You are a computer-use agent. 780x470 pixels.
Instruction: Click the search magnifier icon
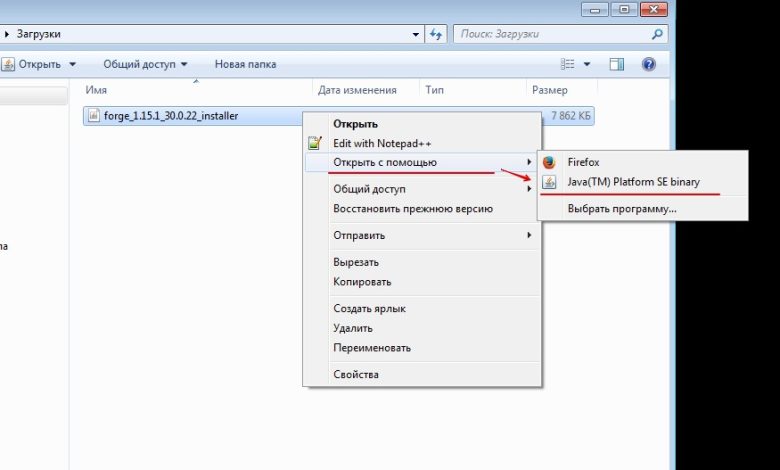pyautogui.click(x=657, y=34)
